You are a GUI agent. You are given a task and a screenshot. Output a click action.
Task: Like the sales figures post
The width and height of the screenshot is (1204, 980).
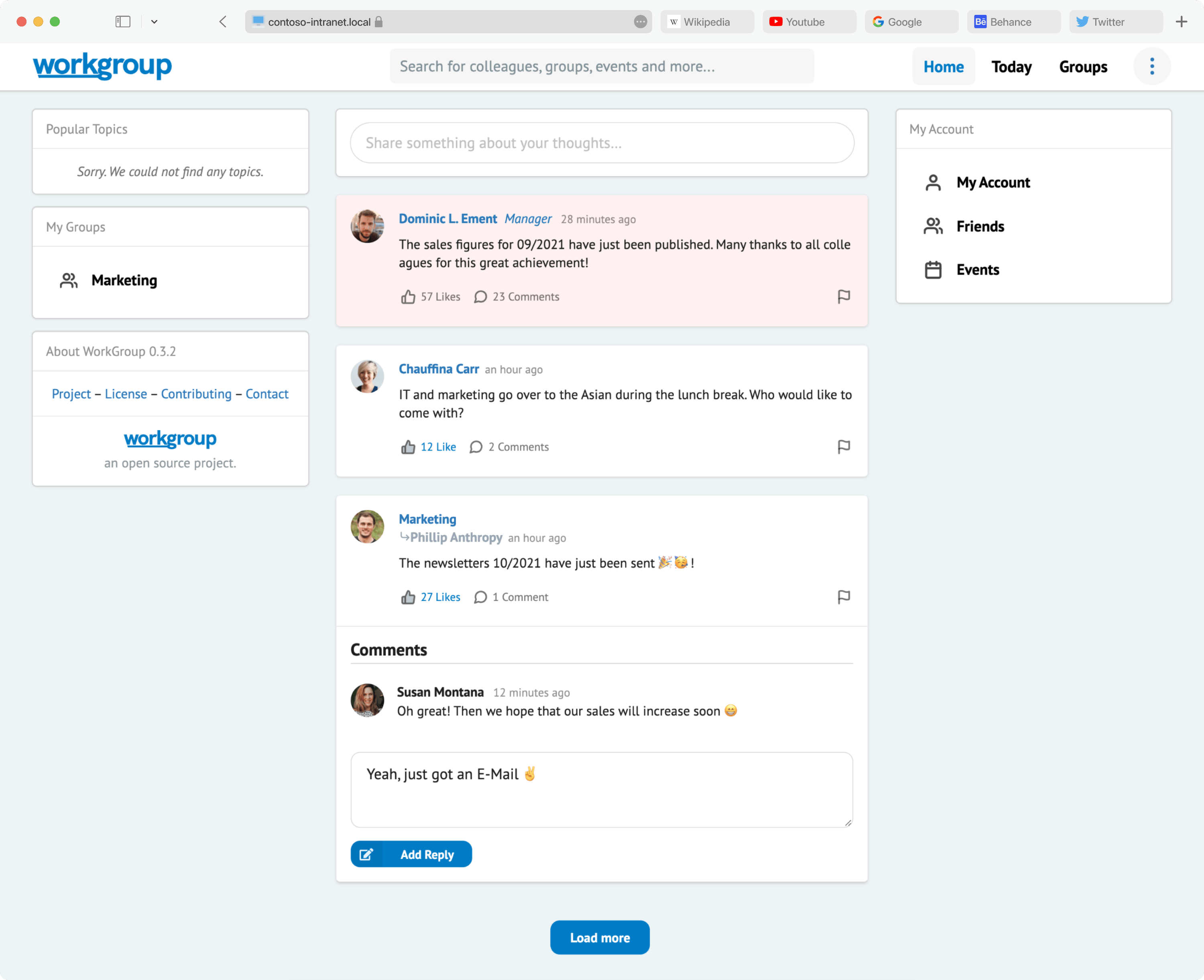[x=430, y=296]
